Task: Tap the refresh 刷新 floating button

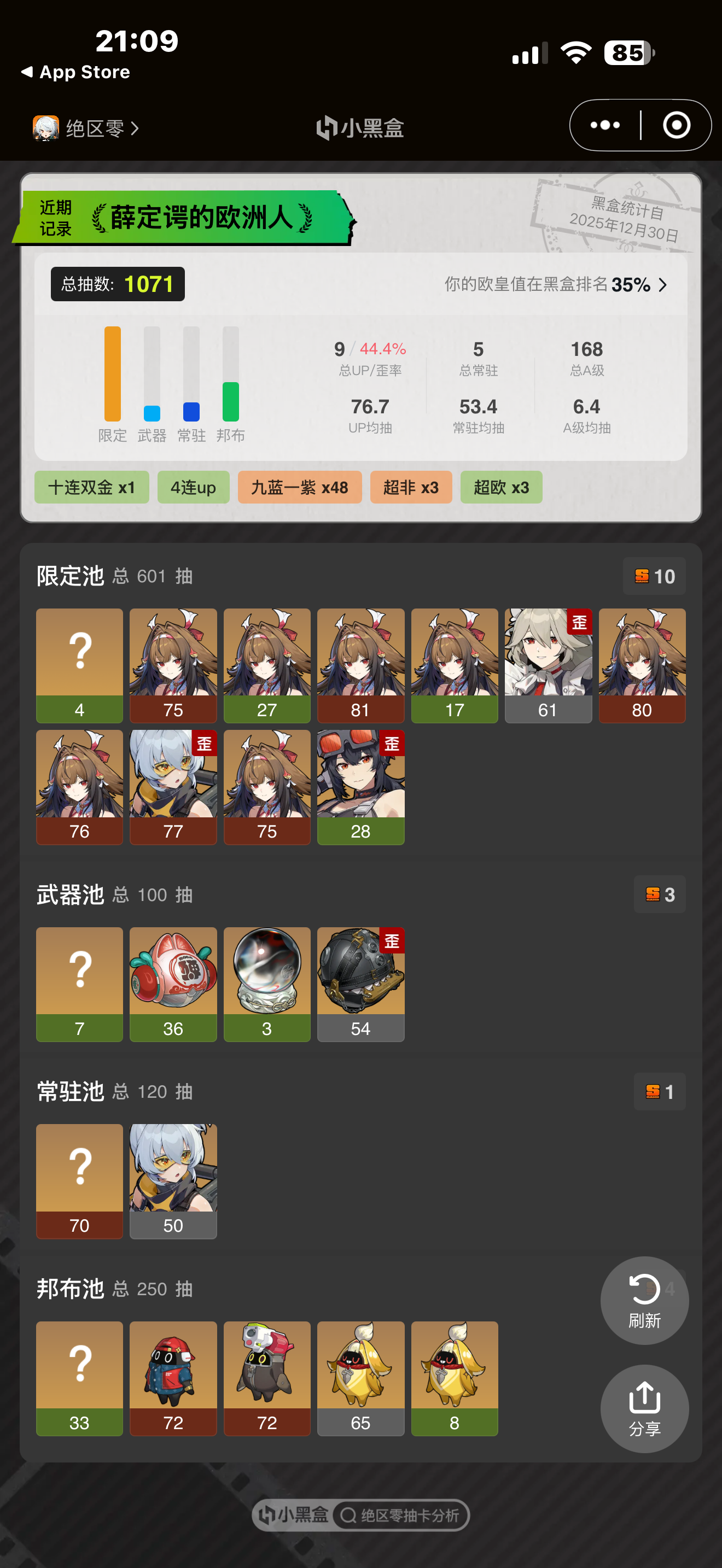Action: [644, 1300]
